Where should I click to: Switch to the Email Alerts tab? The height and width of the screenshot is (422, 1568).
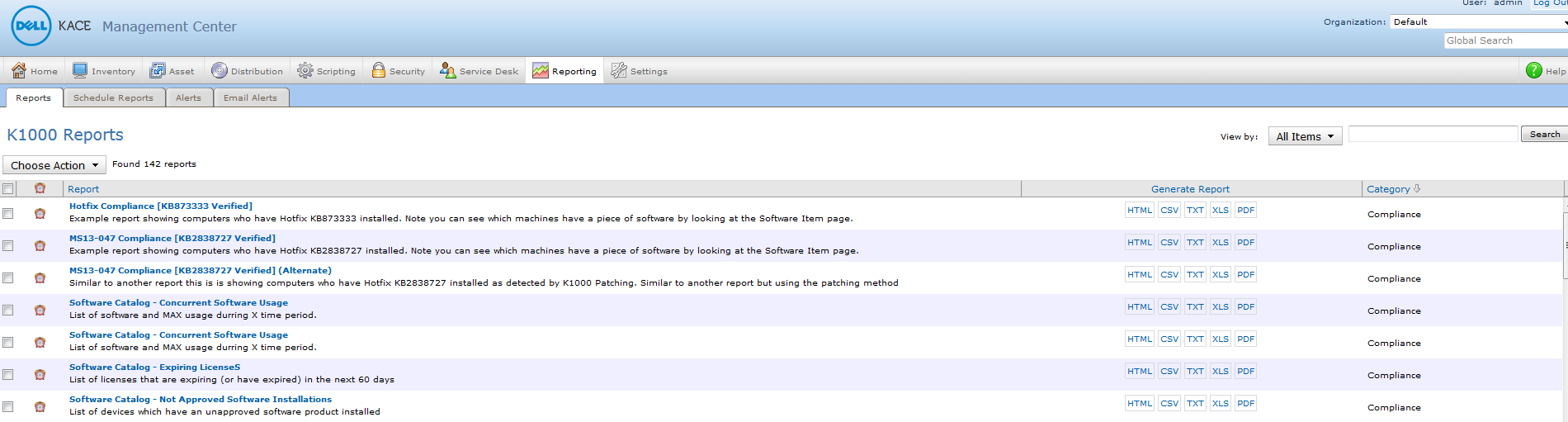point(251,97)
